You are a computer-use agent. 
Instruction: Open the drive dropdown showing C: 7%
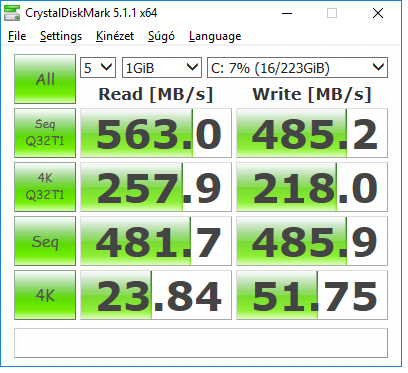pyautogui.click(x=297, y=68)
